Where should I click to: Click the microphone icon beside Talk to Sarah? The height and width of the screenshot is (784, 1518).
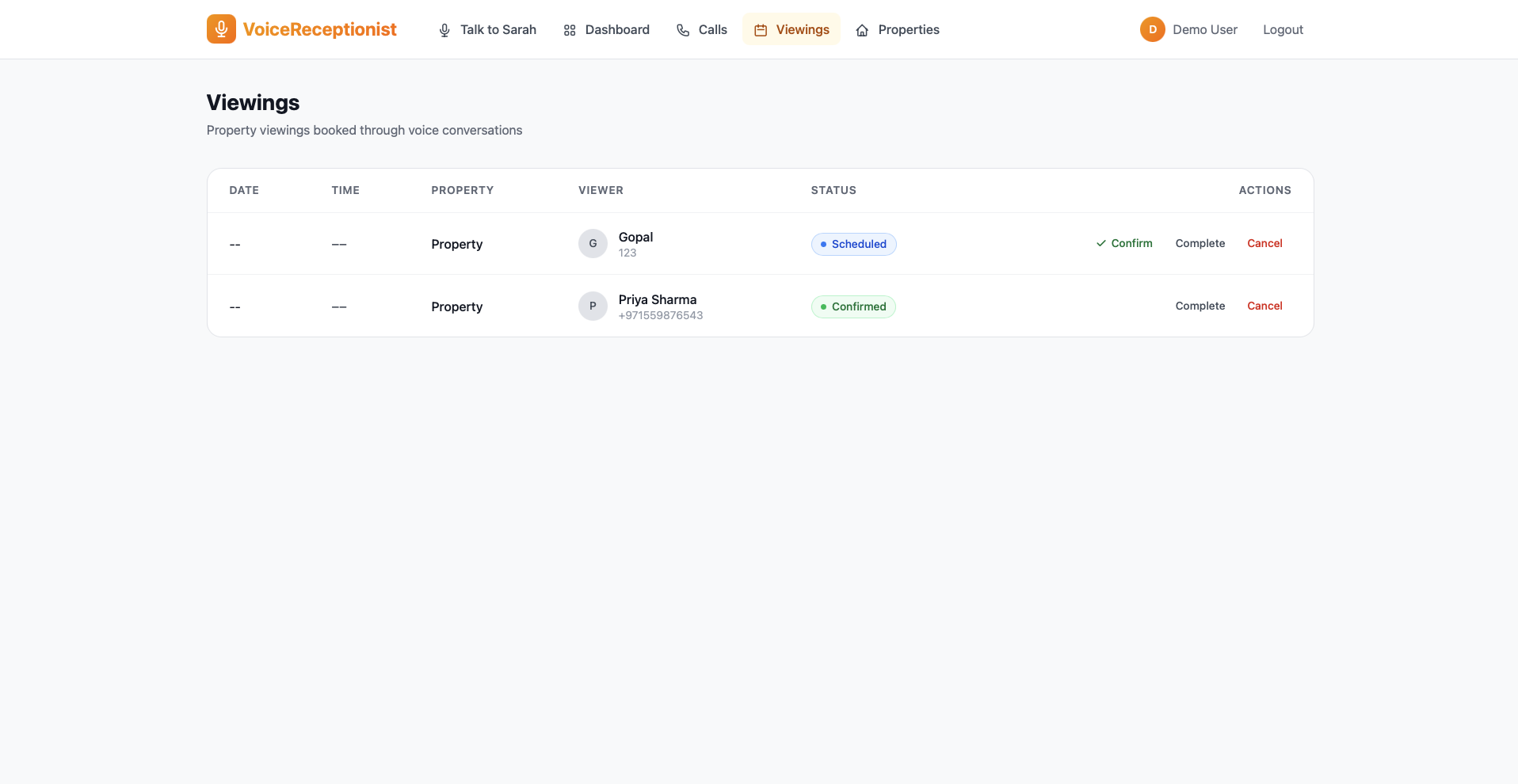click(x=444, y=30)
